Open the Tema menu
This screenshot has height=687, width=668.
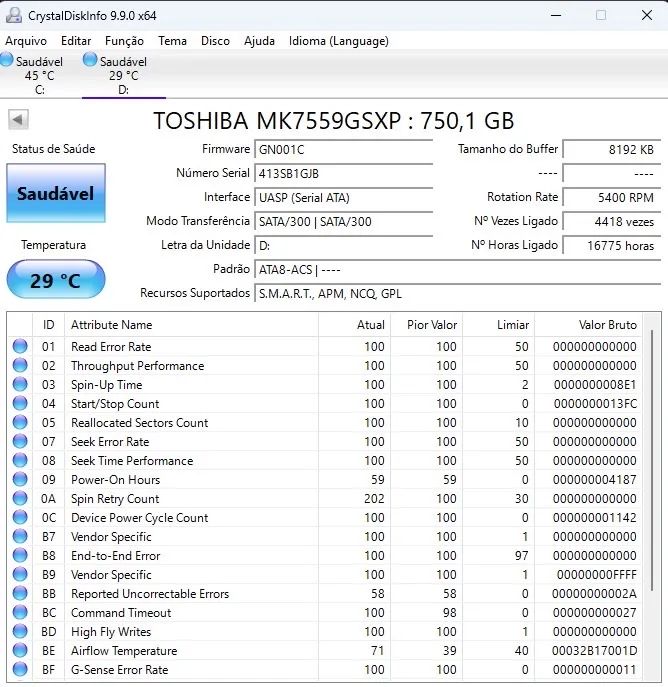(173, 41)
